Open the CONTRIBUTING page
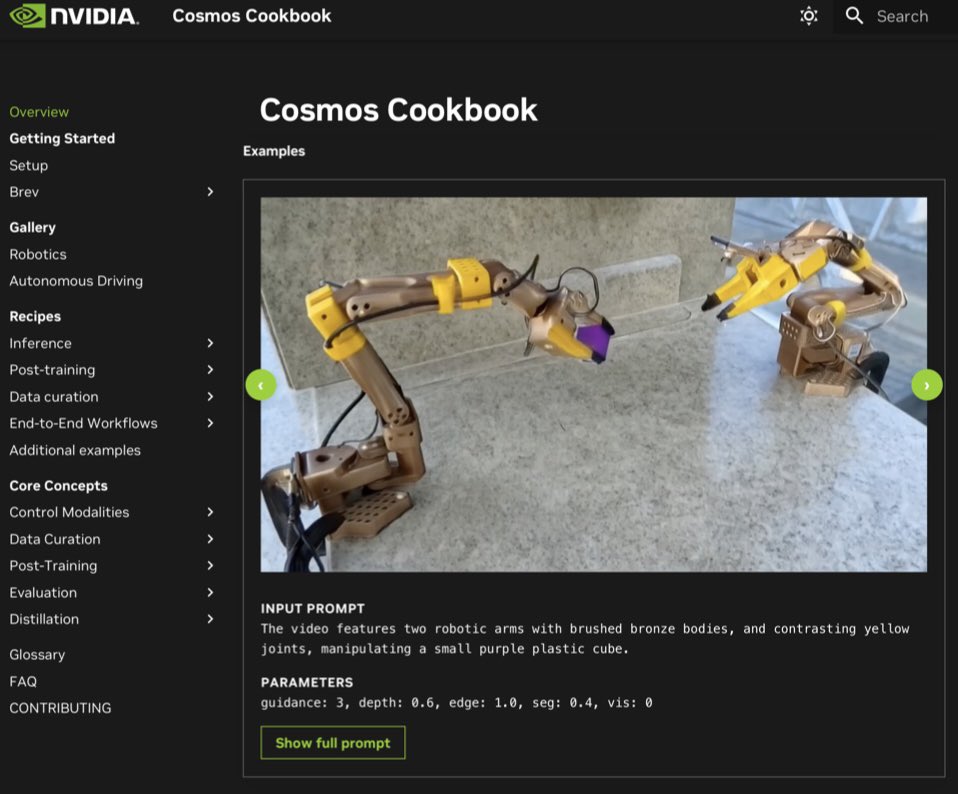This screenshot has height=794, width=958. pyautogui.click(x=60, y=708)
